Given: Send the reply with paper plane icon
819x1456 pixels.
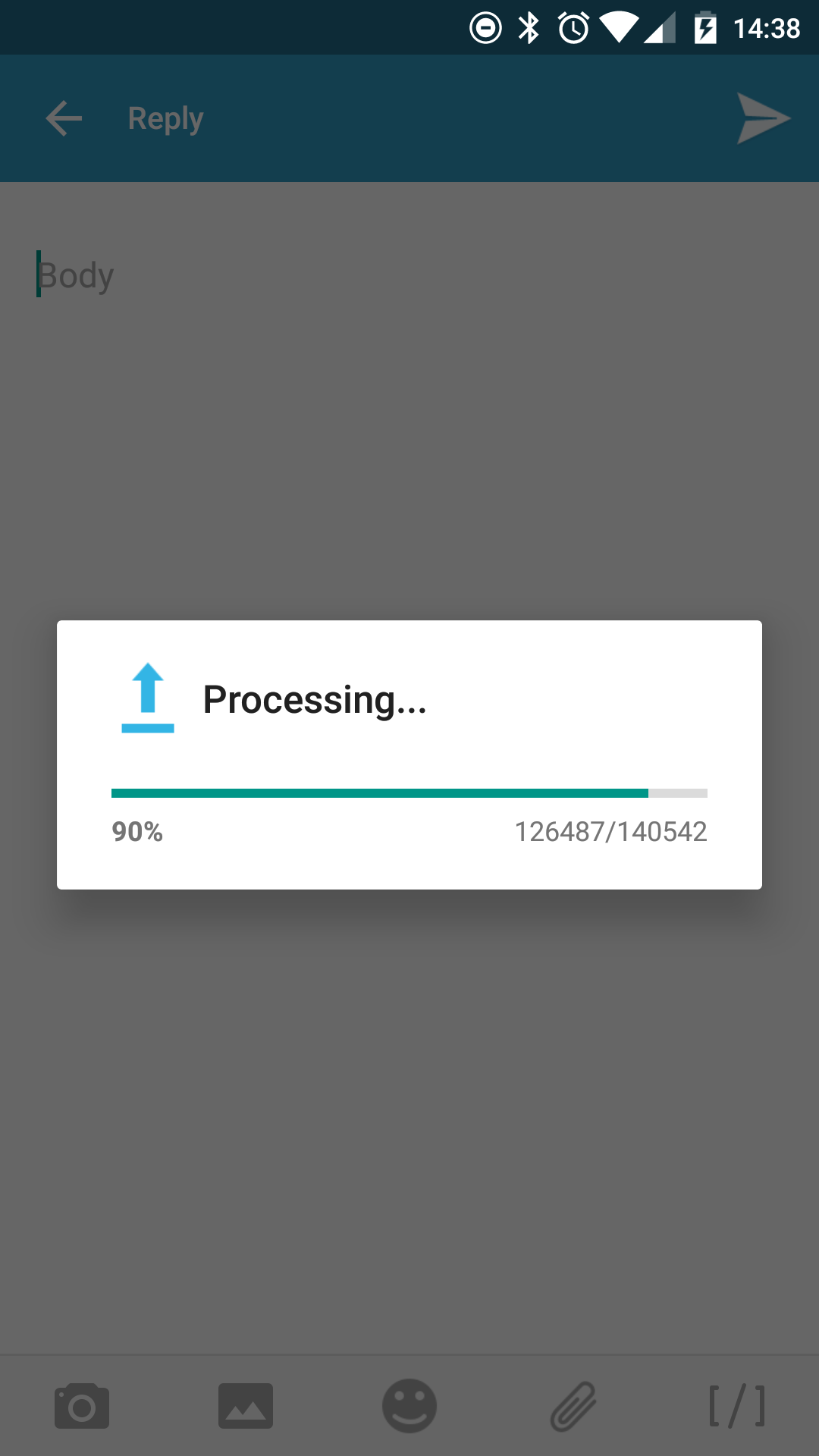Looking at the screenshot, I should (764, 118).
